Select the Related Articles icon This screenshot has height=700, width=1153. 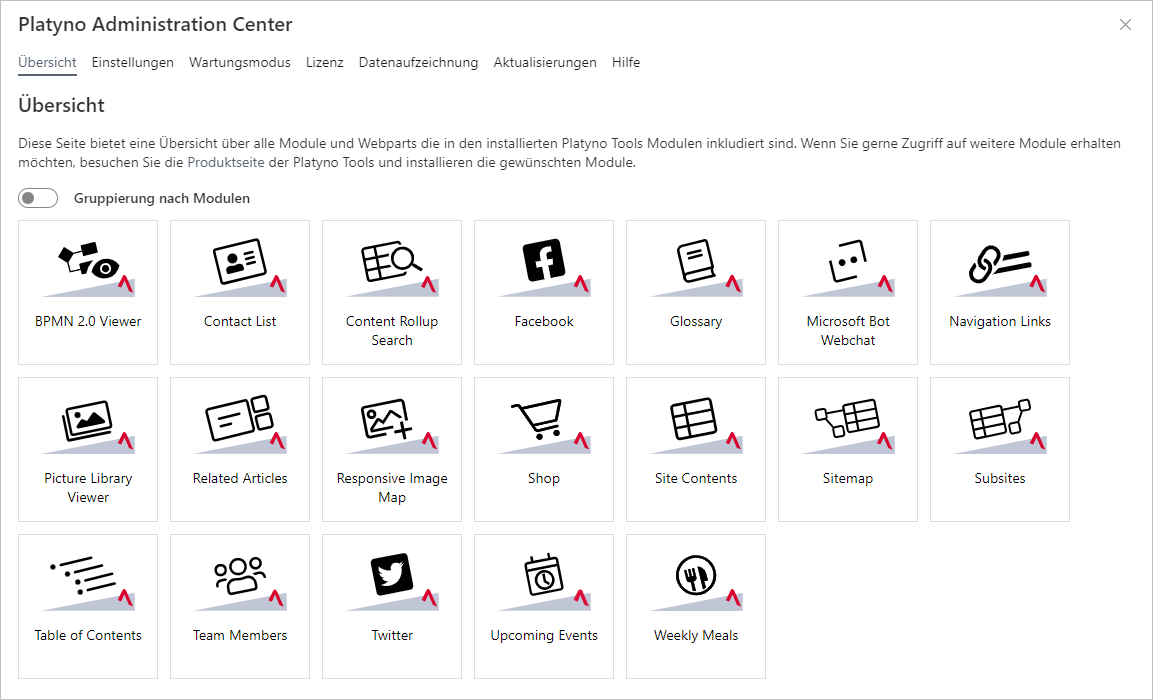[x=240, y=424]
